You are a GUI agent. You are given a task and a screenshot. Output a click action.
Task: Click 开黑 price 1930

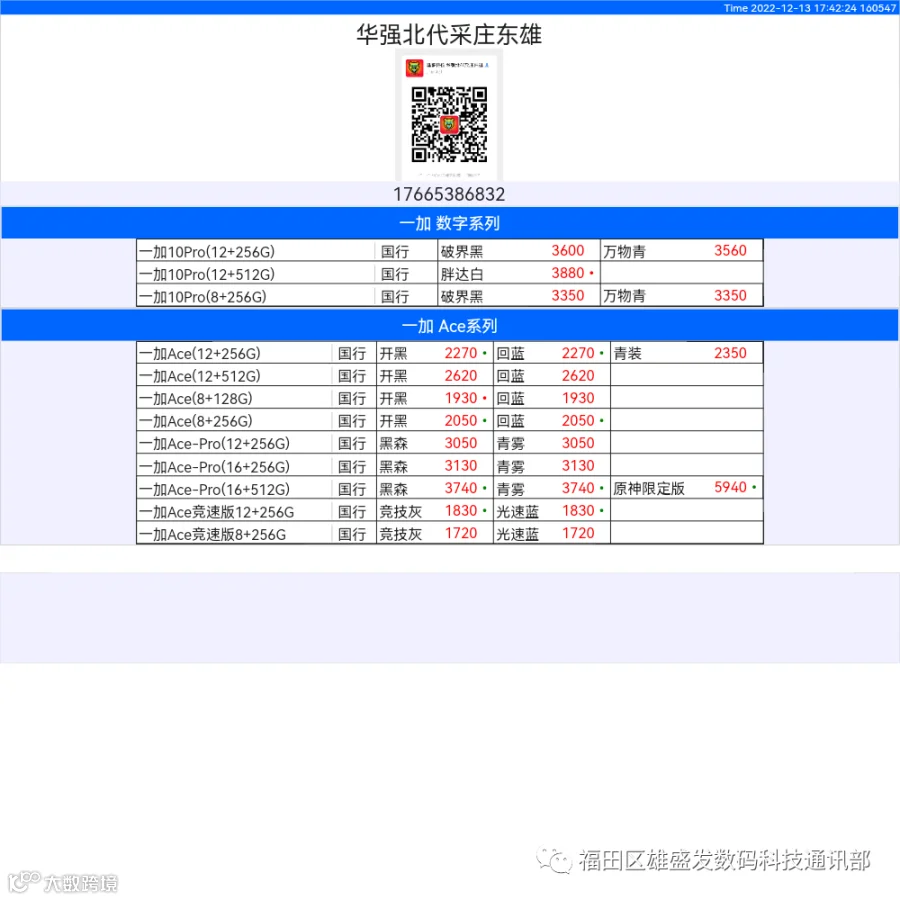461,397
